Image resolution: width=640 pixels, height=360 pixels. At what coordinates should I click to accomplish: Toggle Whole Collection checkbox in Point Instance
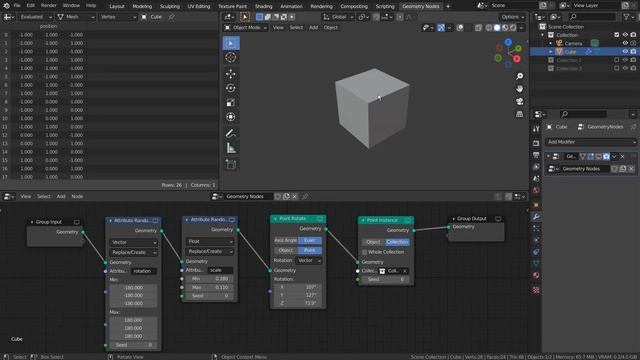tap(364, 252)
